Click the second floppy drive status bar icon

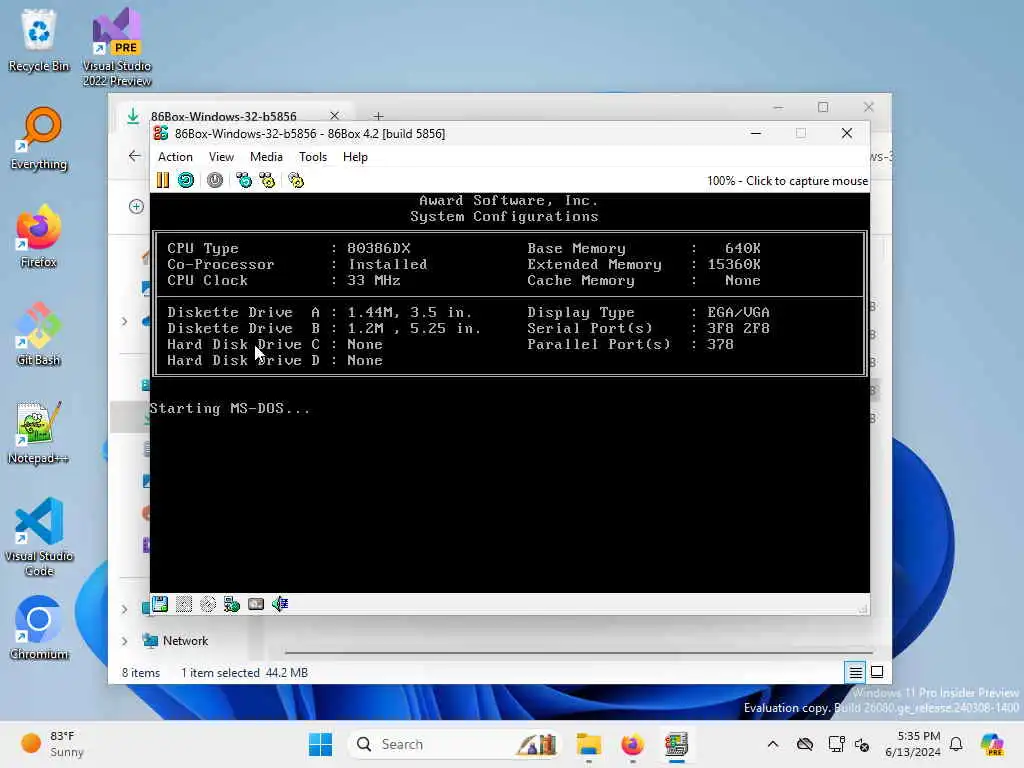(184, 604)
